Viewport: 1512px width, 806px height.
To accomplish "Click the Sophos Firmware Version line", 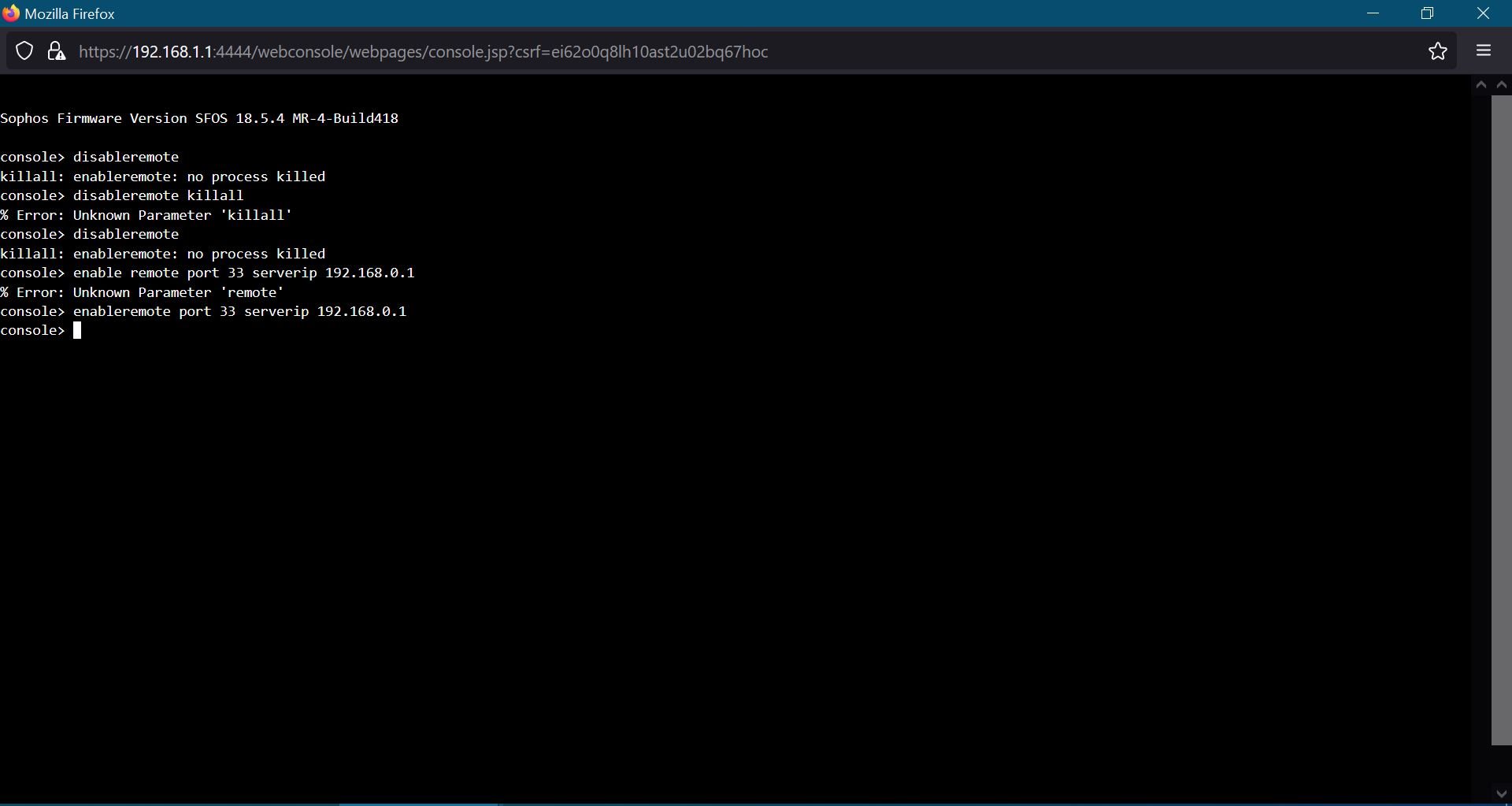I will (x=199, y=118).
